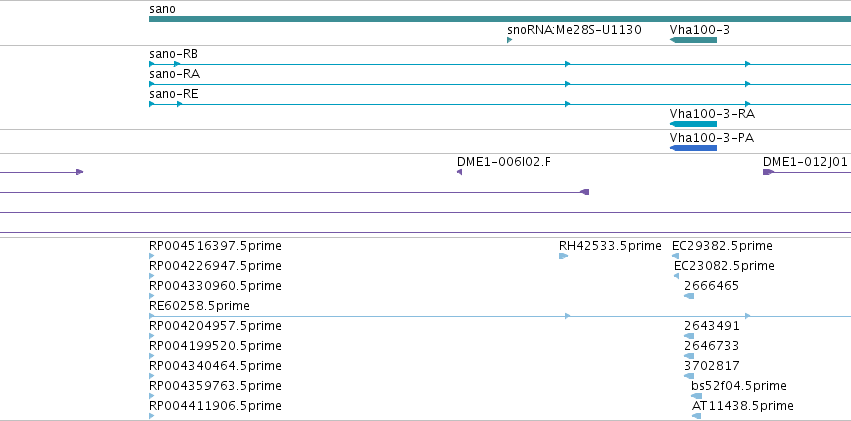851x421 pixels.
Task: Select the RP004411906.5prime arrow marker
Action: coord(151,417)
